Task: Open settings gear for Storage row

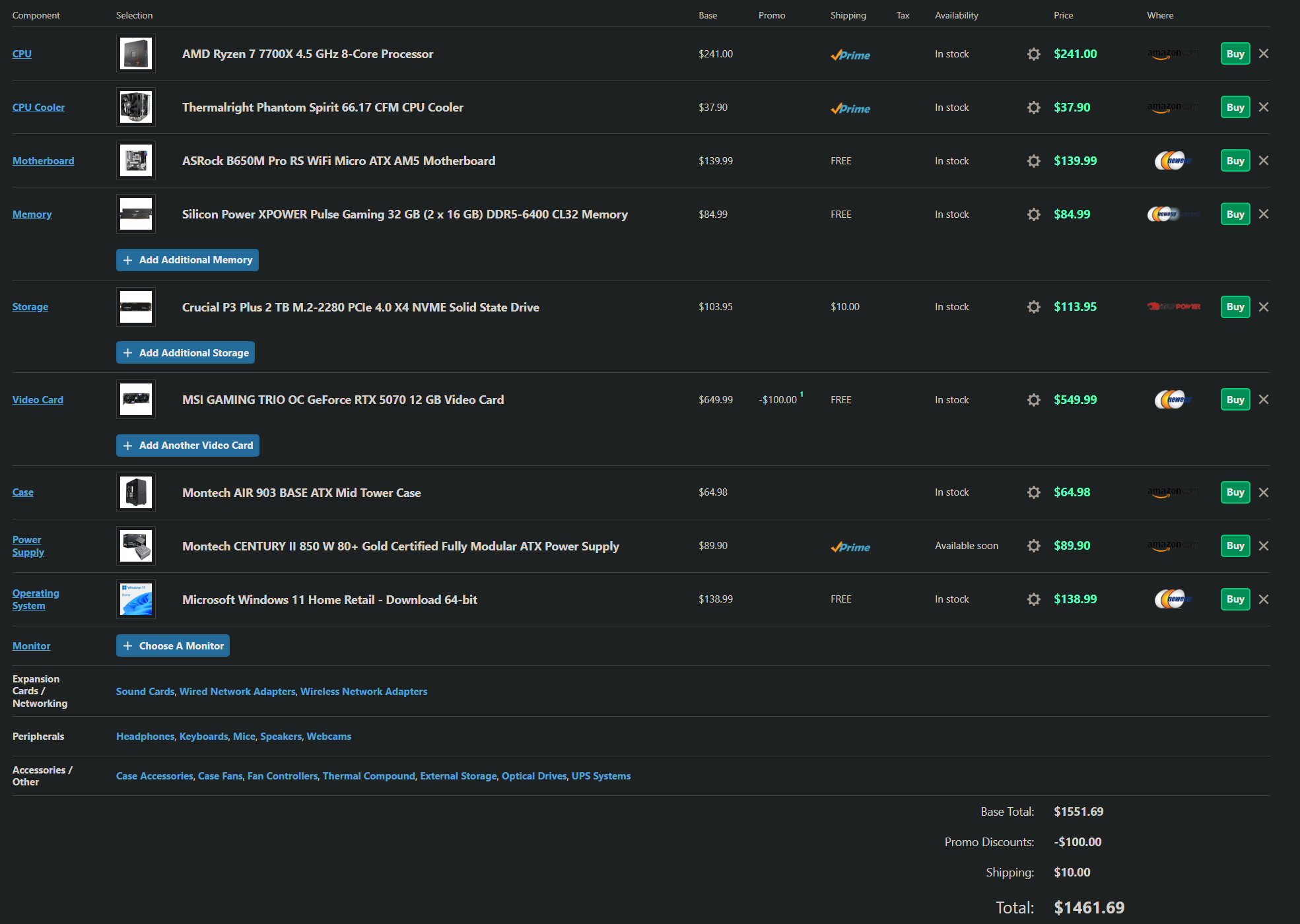Action: click(x=1034, y=307)
